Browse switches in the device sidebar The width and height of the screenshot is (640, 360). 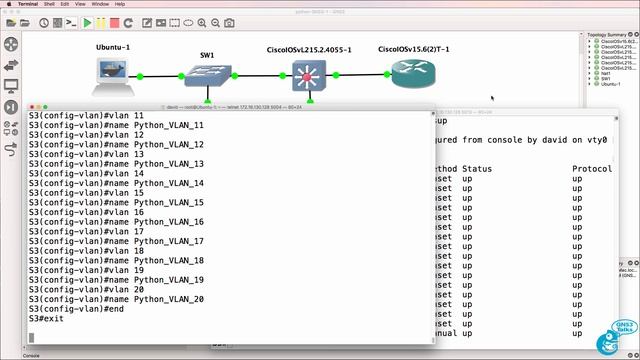11,65
